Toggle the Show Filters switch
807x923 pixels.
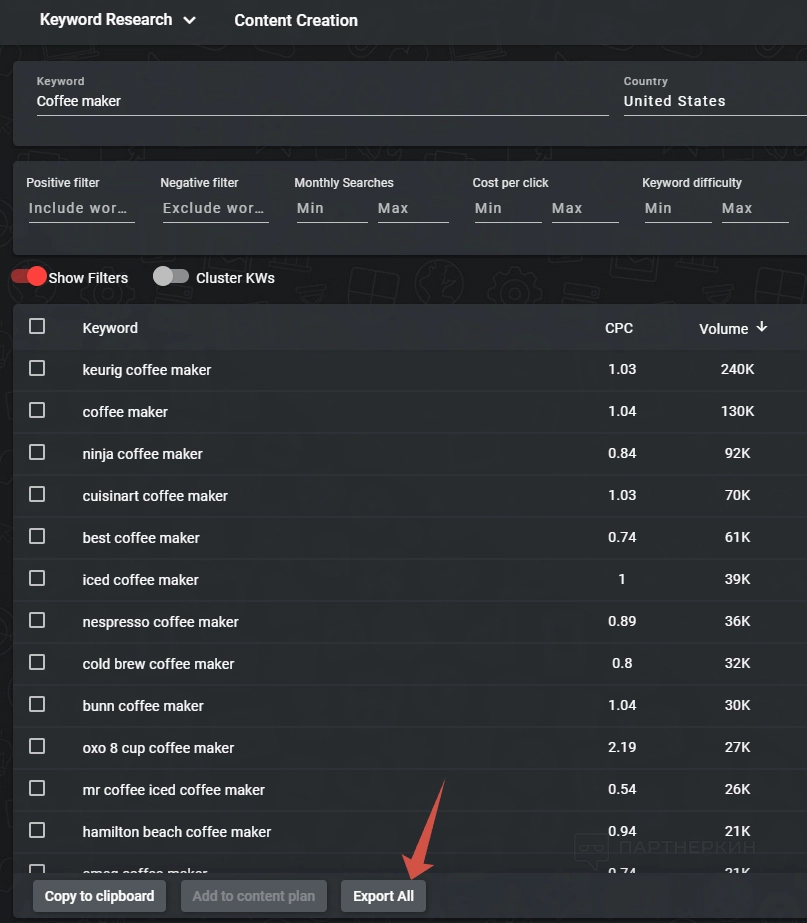[30, 277]
